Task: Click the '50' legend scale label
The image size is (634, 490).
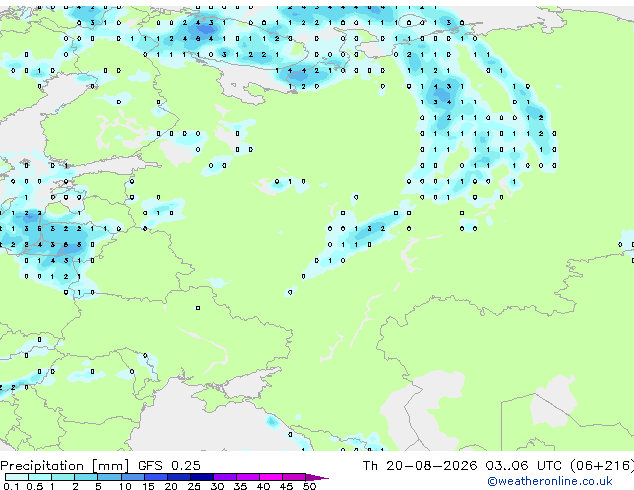Action: tap(310, 486)
